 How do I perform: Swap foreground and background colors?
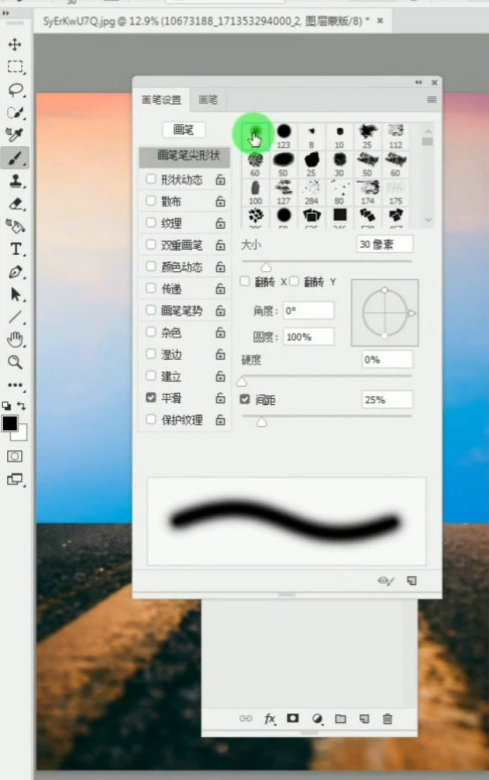pyautogui.click(x=22, y=405)
